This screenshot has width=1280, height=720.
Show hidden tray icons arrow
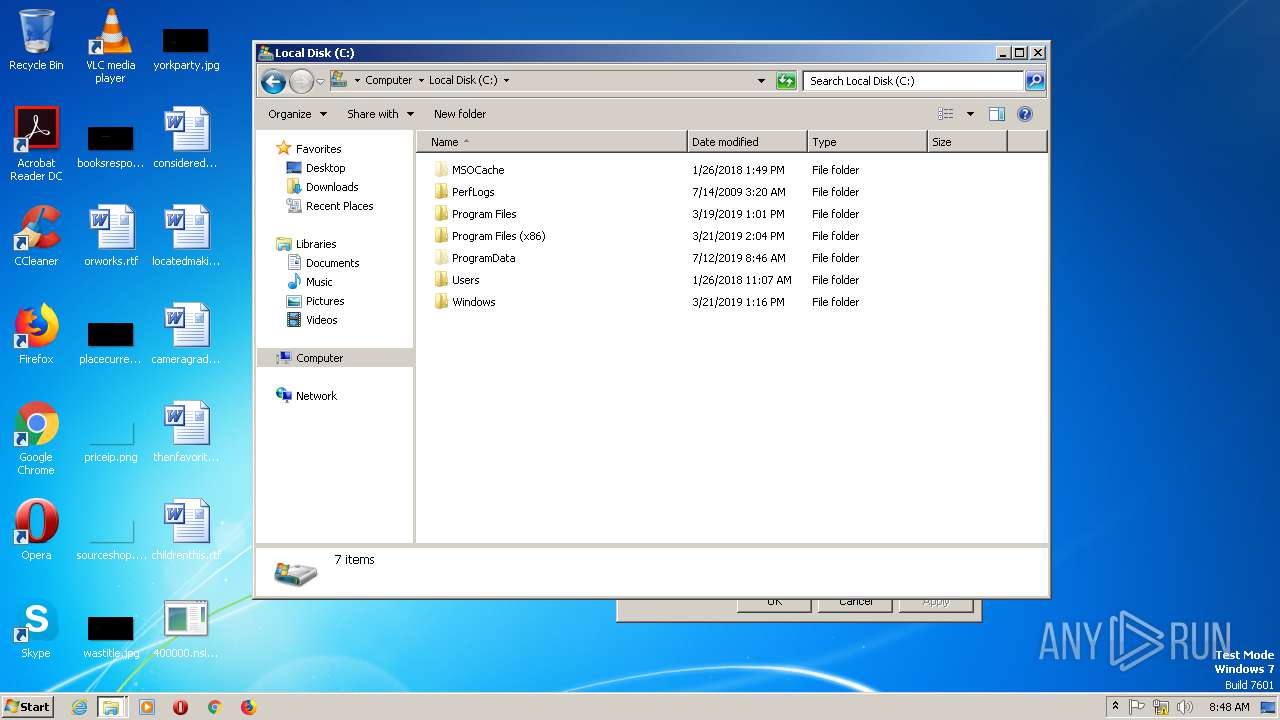[x=1115, y=707]
